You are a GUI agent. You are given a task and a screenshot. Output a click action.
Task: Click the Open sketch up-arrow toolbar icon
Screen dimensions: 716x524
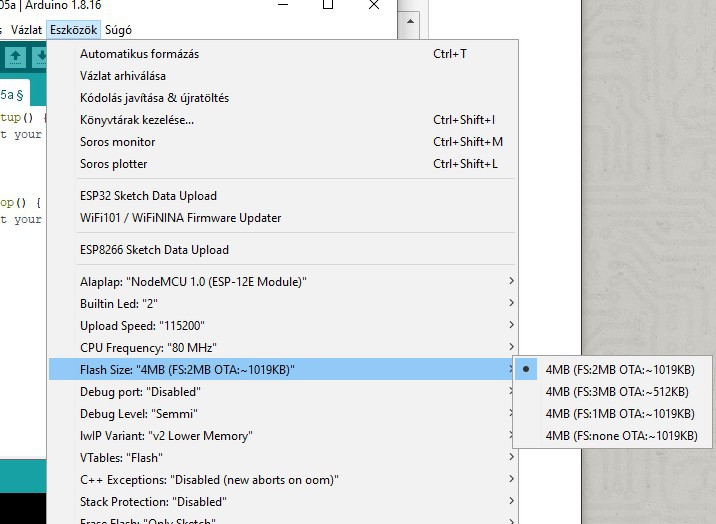point(16,57)
